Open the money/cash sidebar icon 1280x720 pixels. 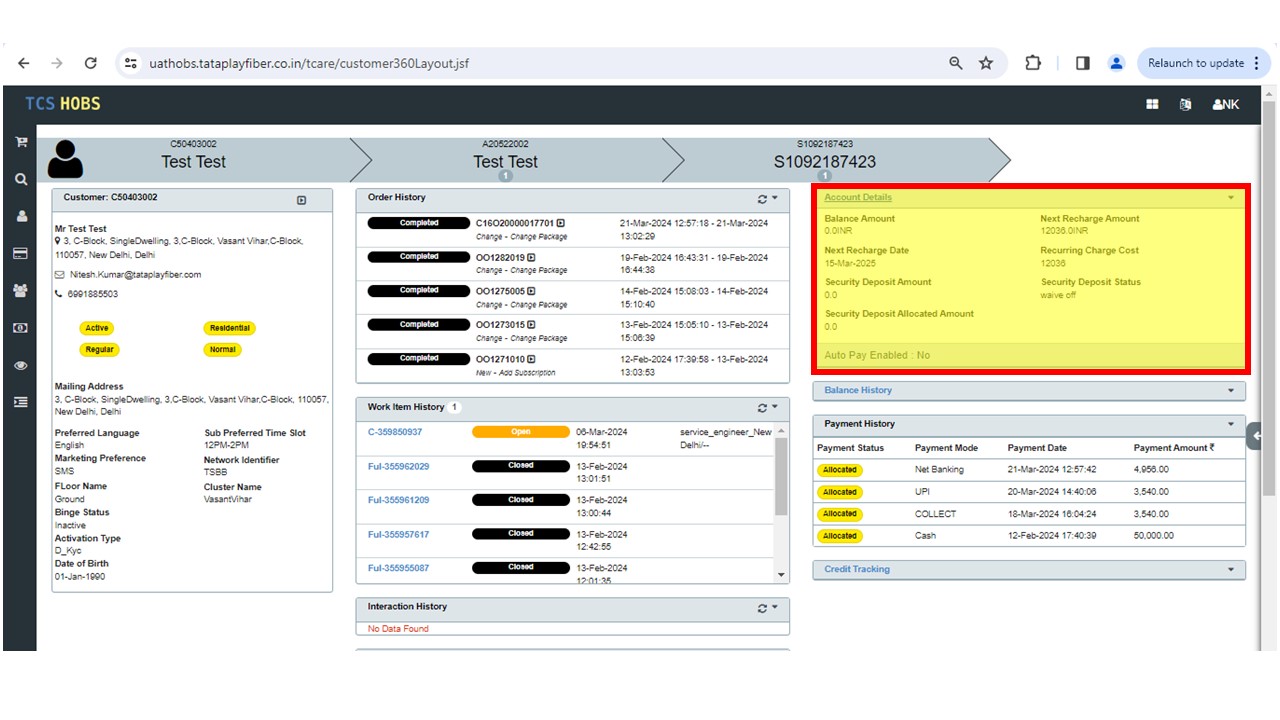click(x=20, y=328)
